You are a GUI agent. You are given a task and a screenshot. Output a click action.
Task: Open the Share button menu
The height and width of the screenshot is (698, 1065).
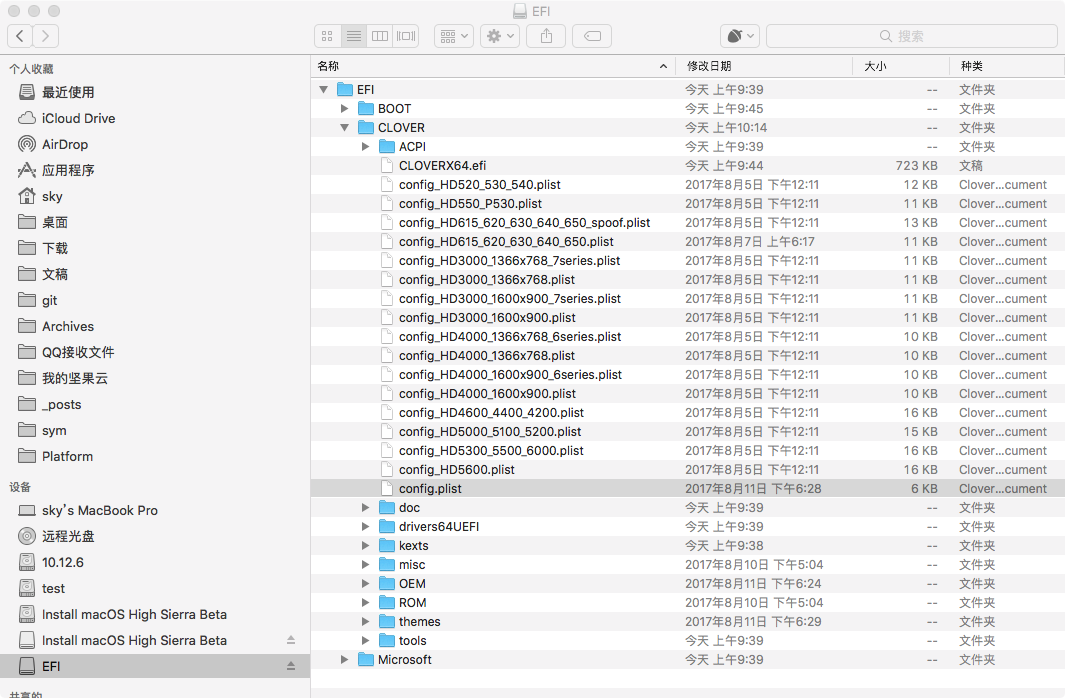(x=547, y=36)
